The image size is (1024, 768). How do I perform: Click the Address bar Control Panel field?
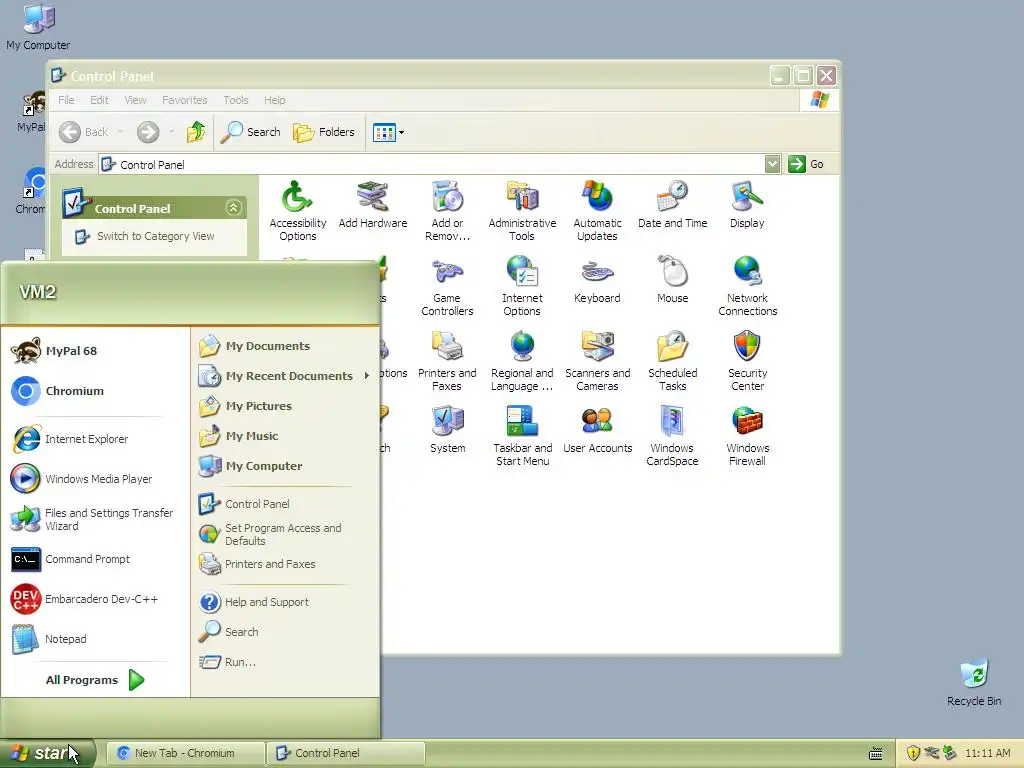click(432, 164)
